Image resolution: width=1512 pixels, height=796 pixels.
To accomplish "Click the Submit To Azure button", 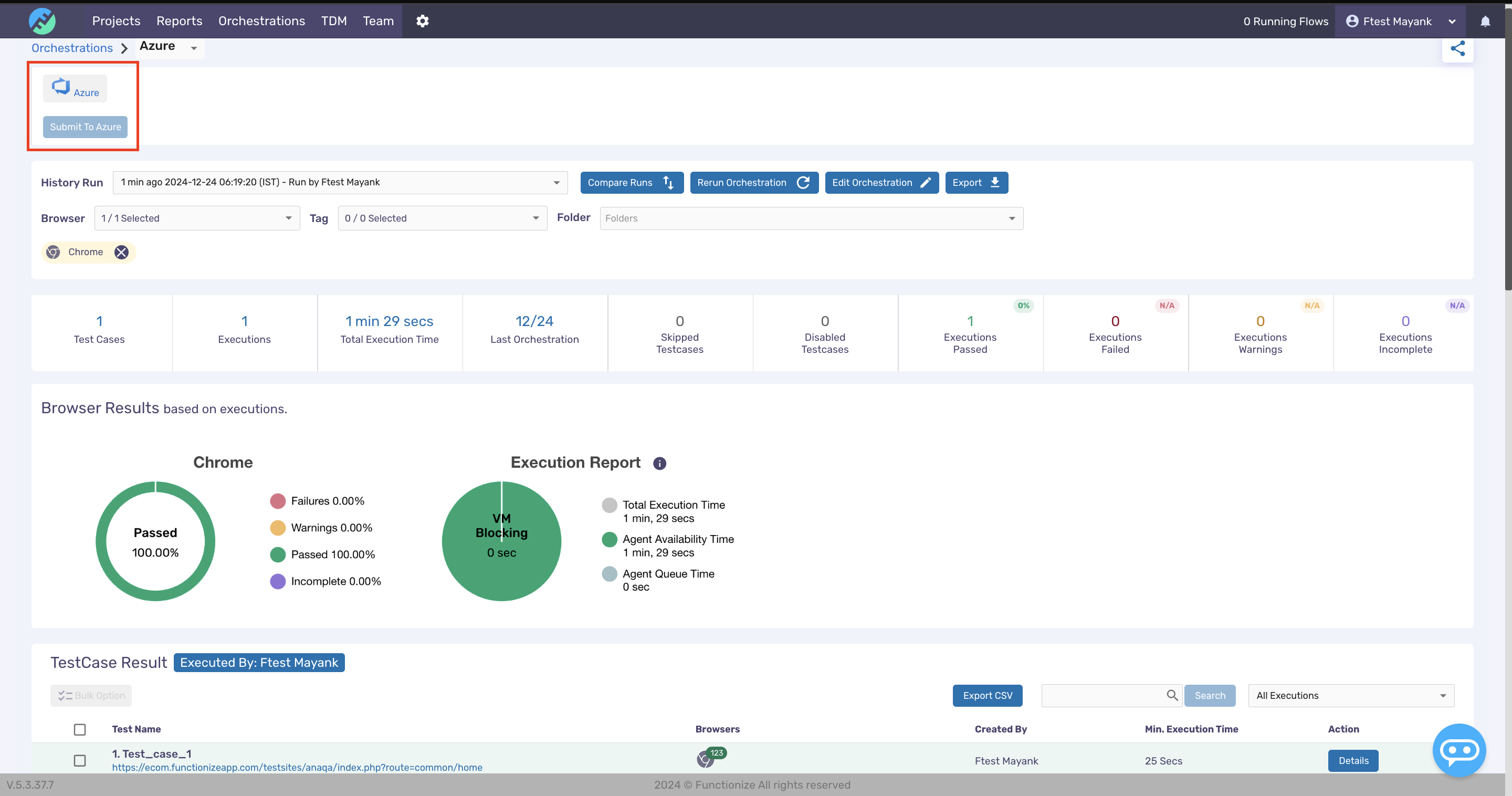I will click(85, 127).
